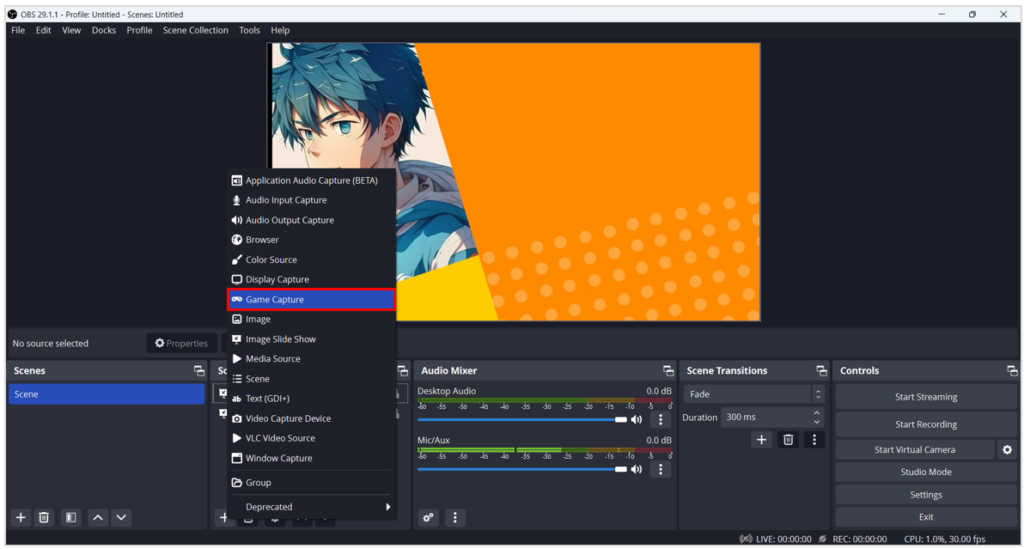
Task: Add a new scene with plus button
Action: coord(20,517)
